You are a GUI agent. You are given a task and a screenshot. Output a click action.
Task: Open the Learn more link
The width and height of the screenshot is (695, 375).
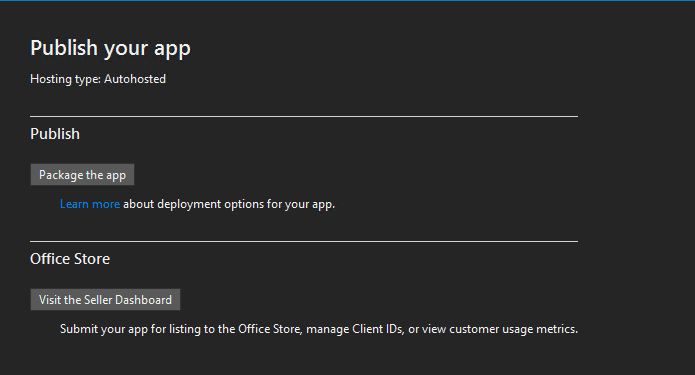[90, 204]
